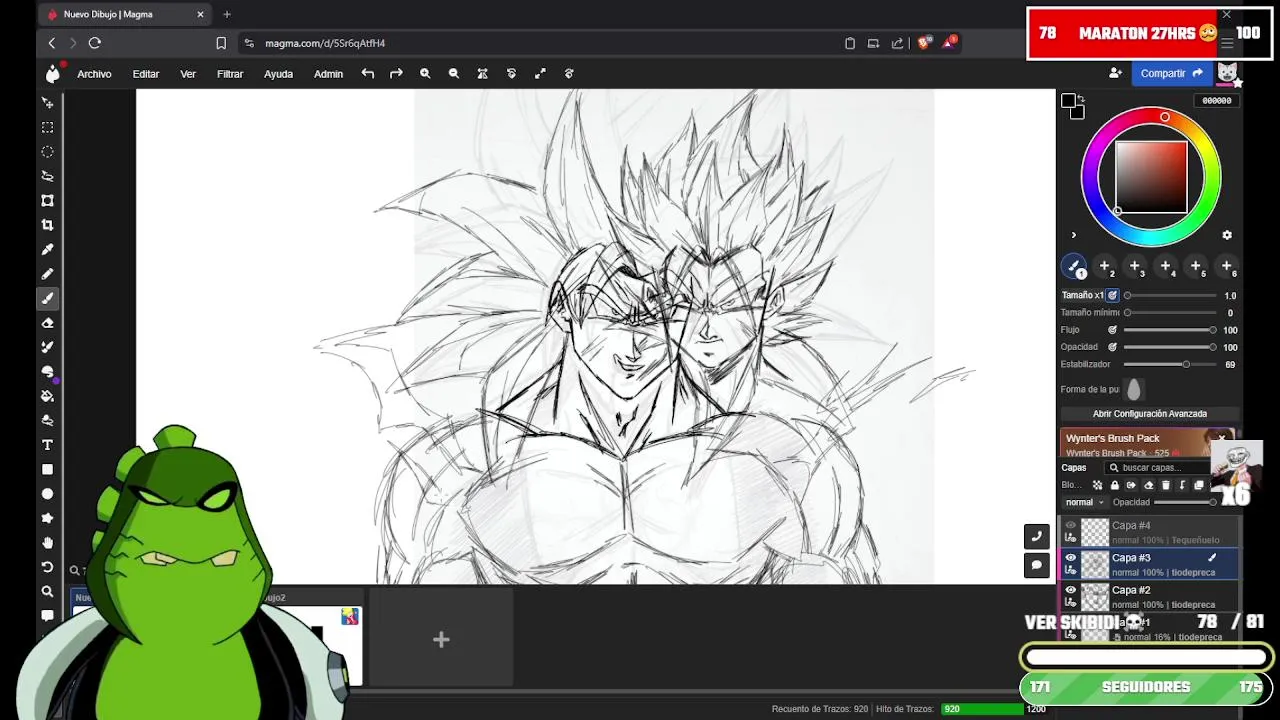Swap foreground and background colors
Viewport: 1280px width, 720px height.
pyautogui.click(x=1081, y=98)
